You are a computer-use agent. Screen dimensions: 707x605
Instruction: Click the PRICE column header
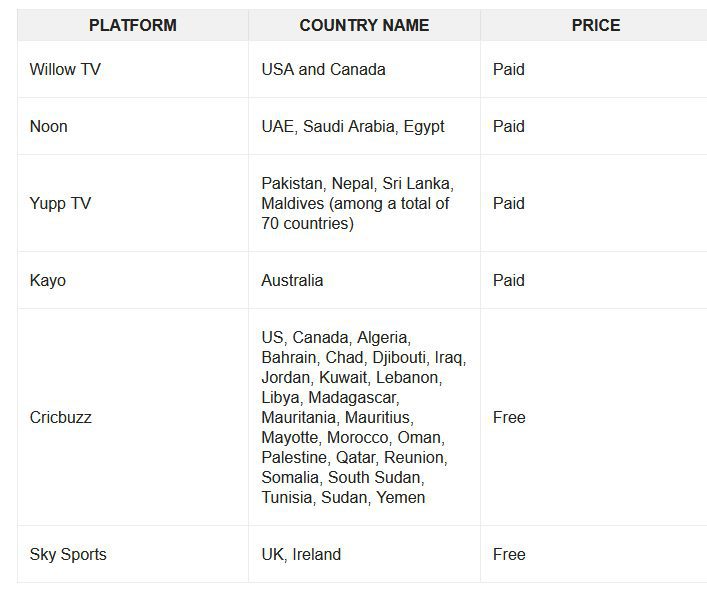(596, 25)
